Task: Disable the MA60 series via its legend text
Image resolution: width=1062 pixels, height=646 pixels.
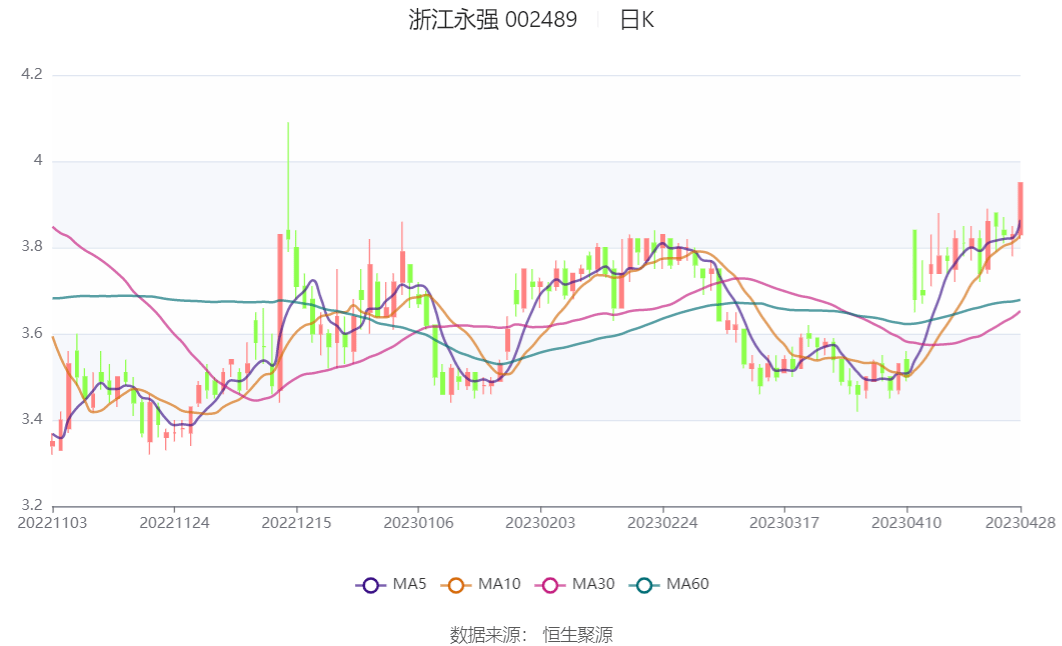Action: click(687, 585)
